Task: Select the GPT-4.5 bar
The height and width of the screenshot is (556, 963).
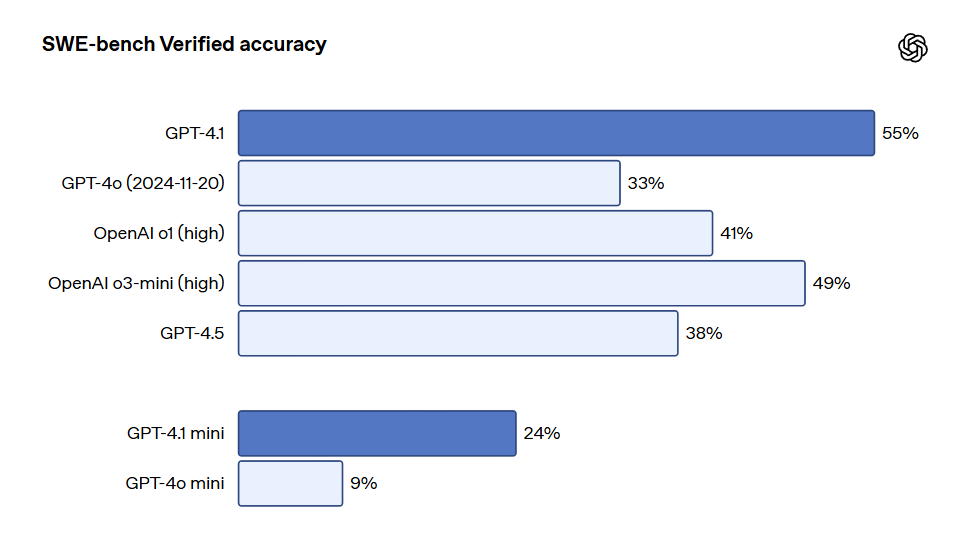Action: click(x=458, y=333)
